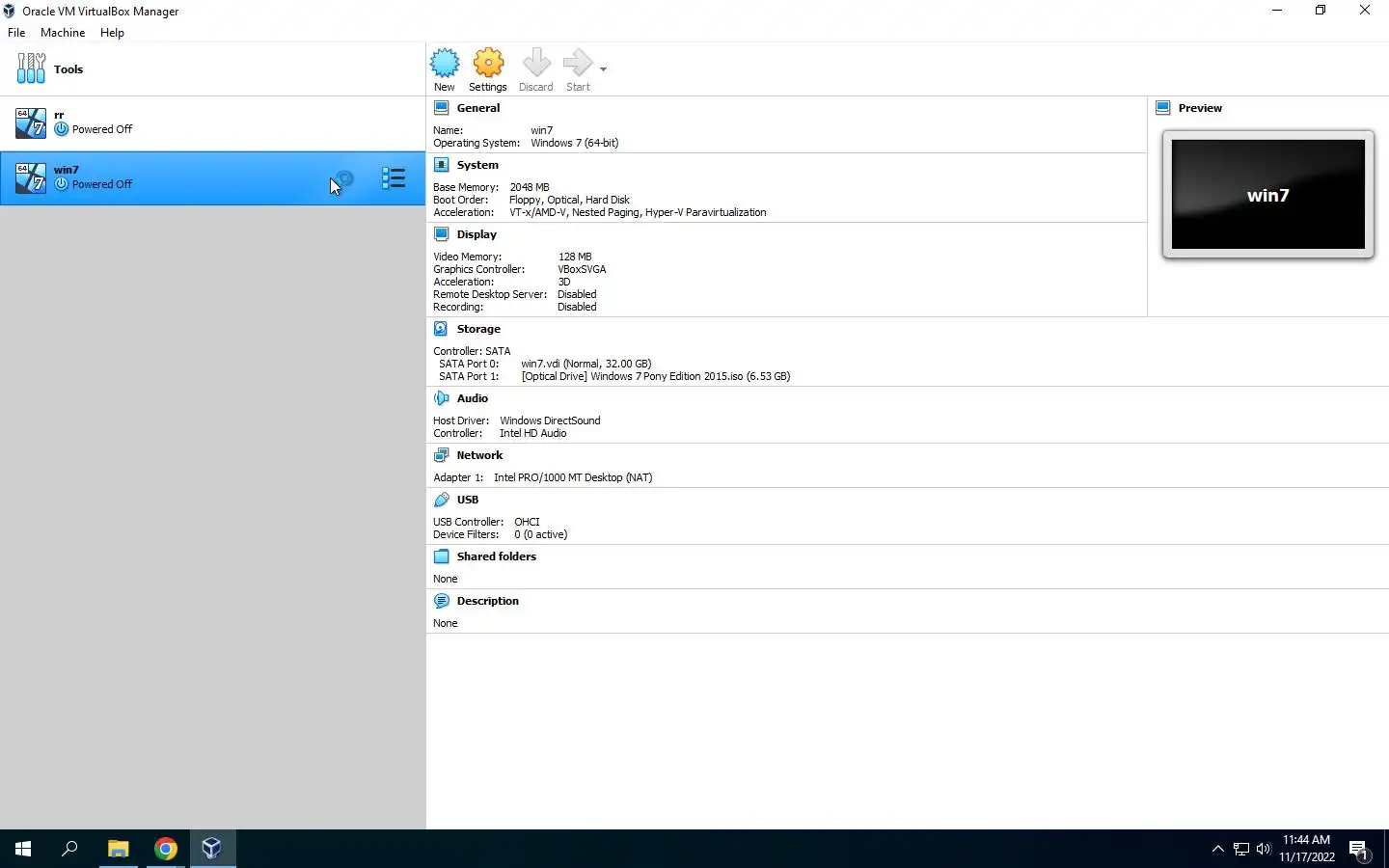Click the rr Powered Off status text
1389x868 pixels.
[x=102, y=129]
